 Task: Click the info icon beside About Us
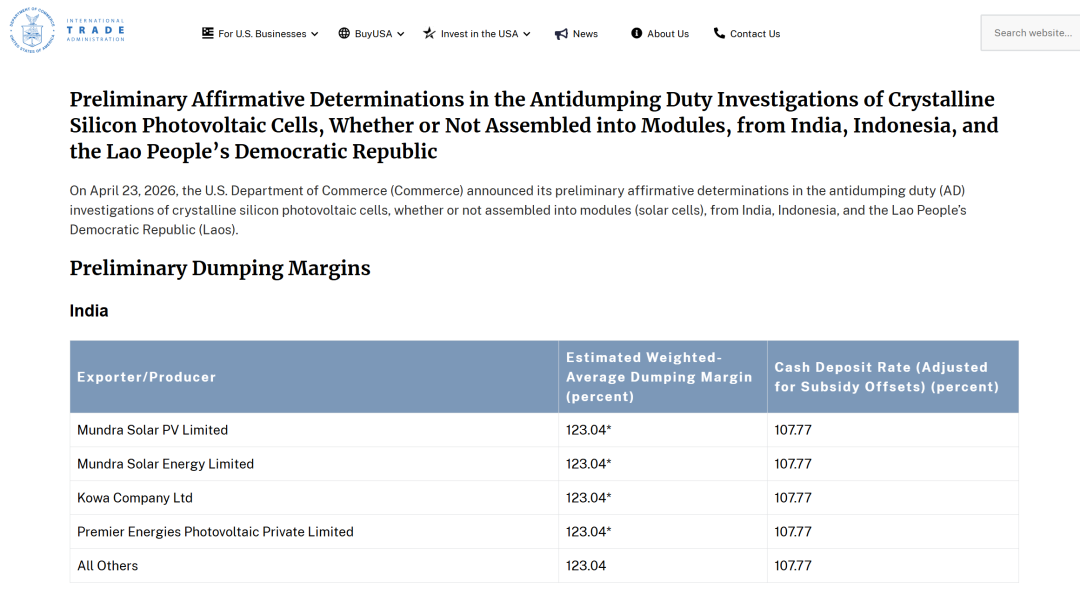[636, 33]
